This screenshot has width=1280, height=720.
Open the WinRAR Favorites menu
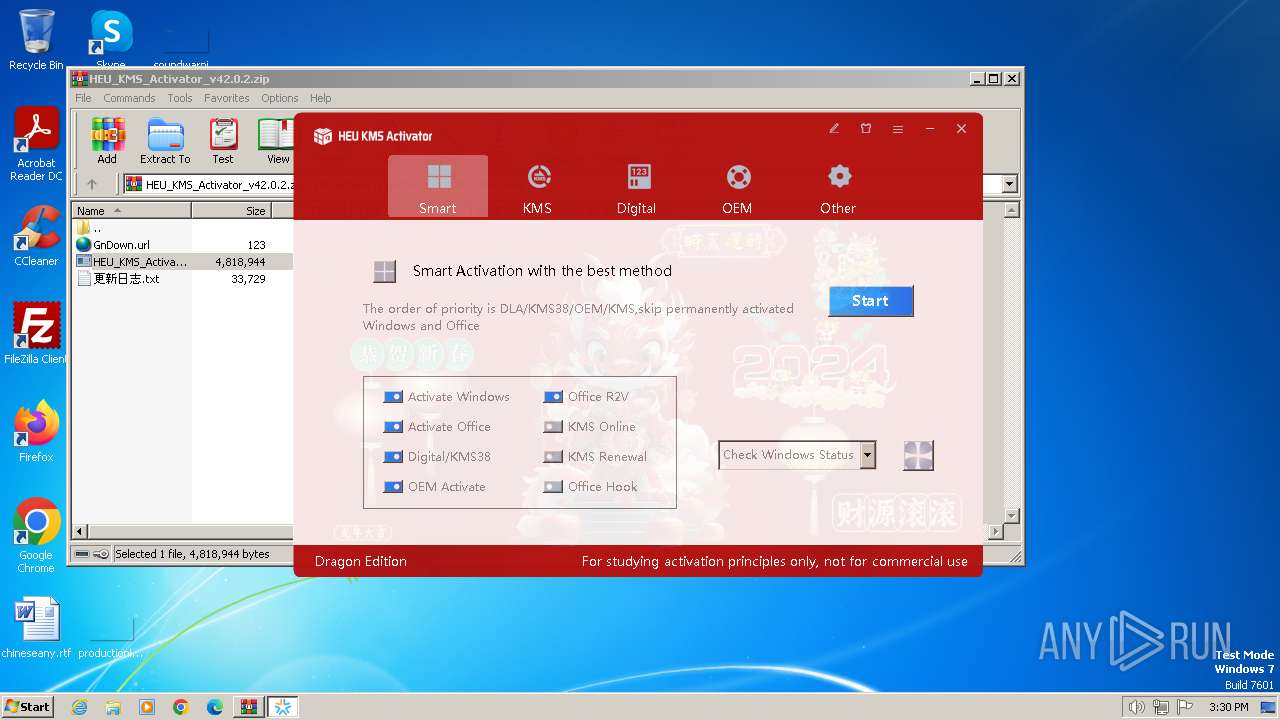click(x=227, y=98)
